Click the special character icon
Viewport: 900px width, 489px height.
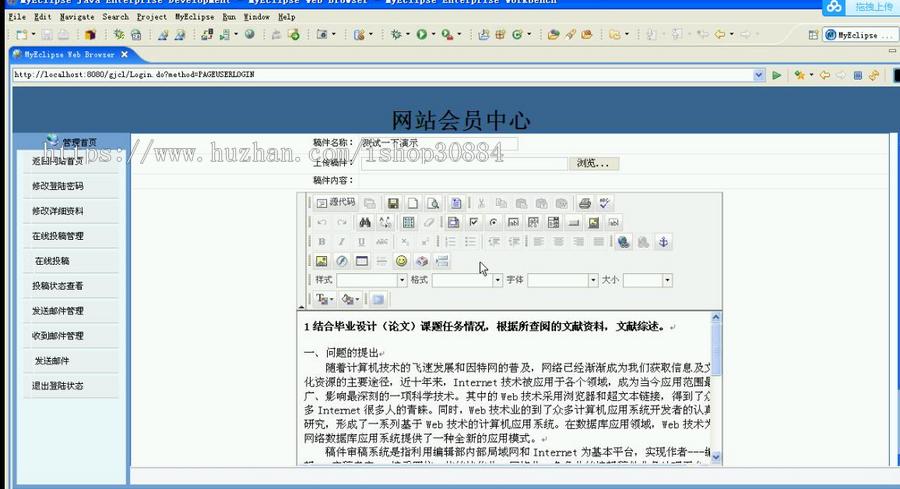[422, 261]
